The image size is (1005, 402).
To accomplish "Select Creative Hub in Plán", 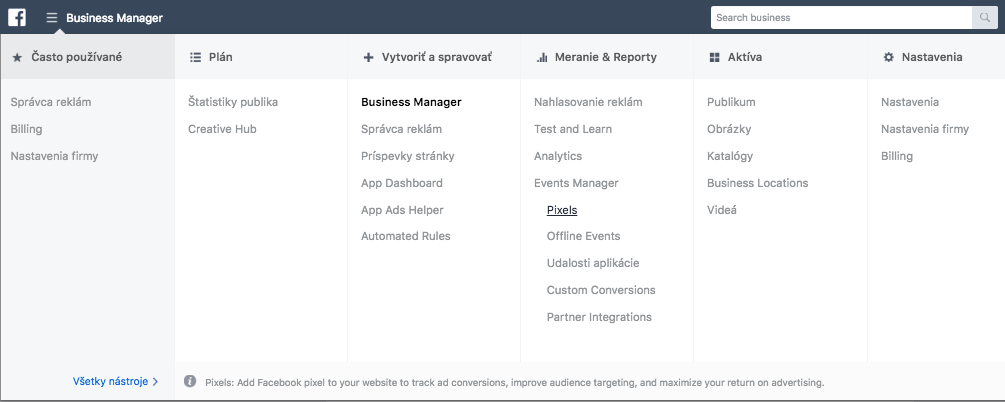I will pos(222,129).
